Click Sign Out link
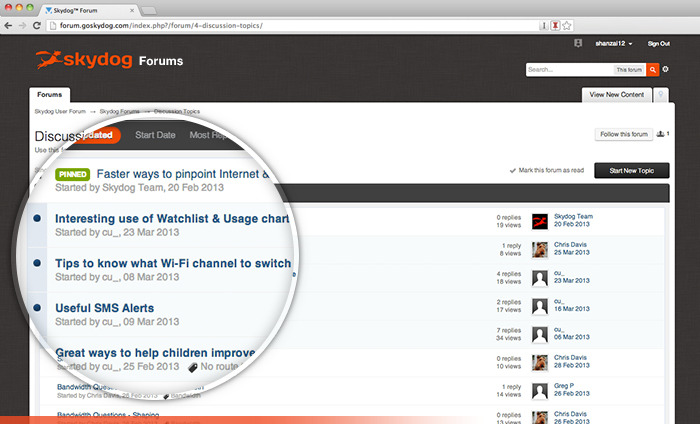 point(658,44)
